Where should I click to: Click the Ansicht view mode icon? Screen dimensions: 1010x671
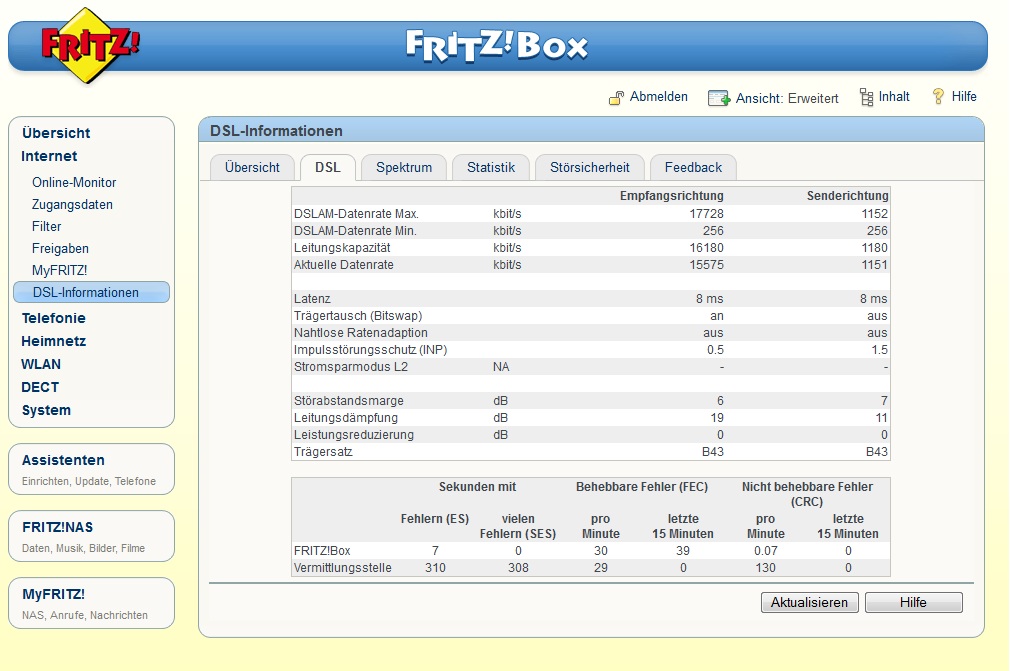719,98
